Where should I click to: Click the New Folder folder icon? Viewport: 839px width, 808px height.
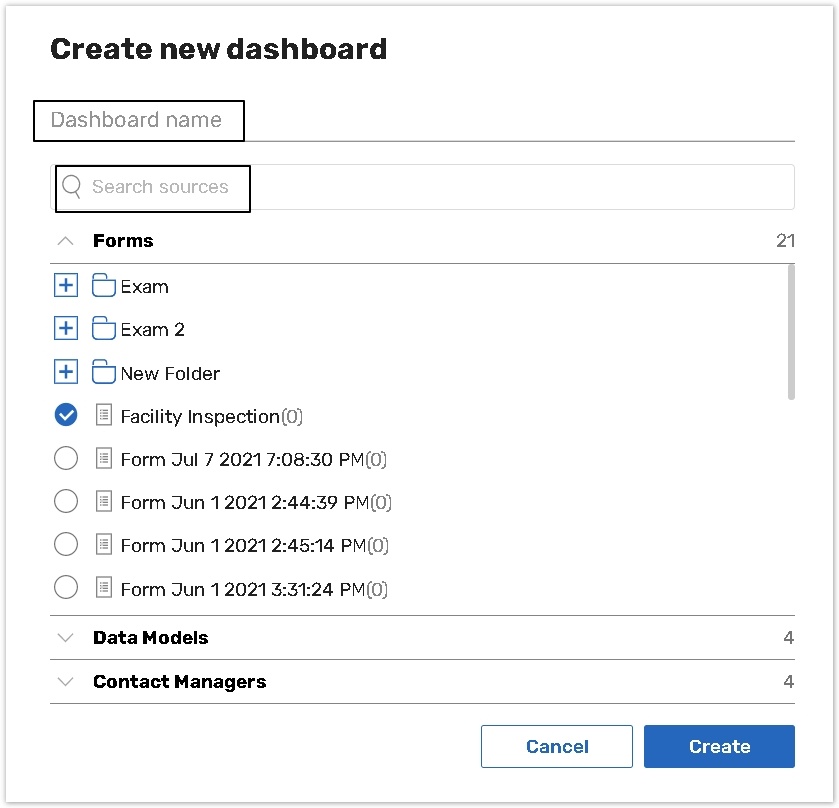pyautogui.click(x=103, y=373)
